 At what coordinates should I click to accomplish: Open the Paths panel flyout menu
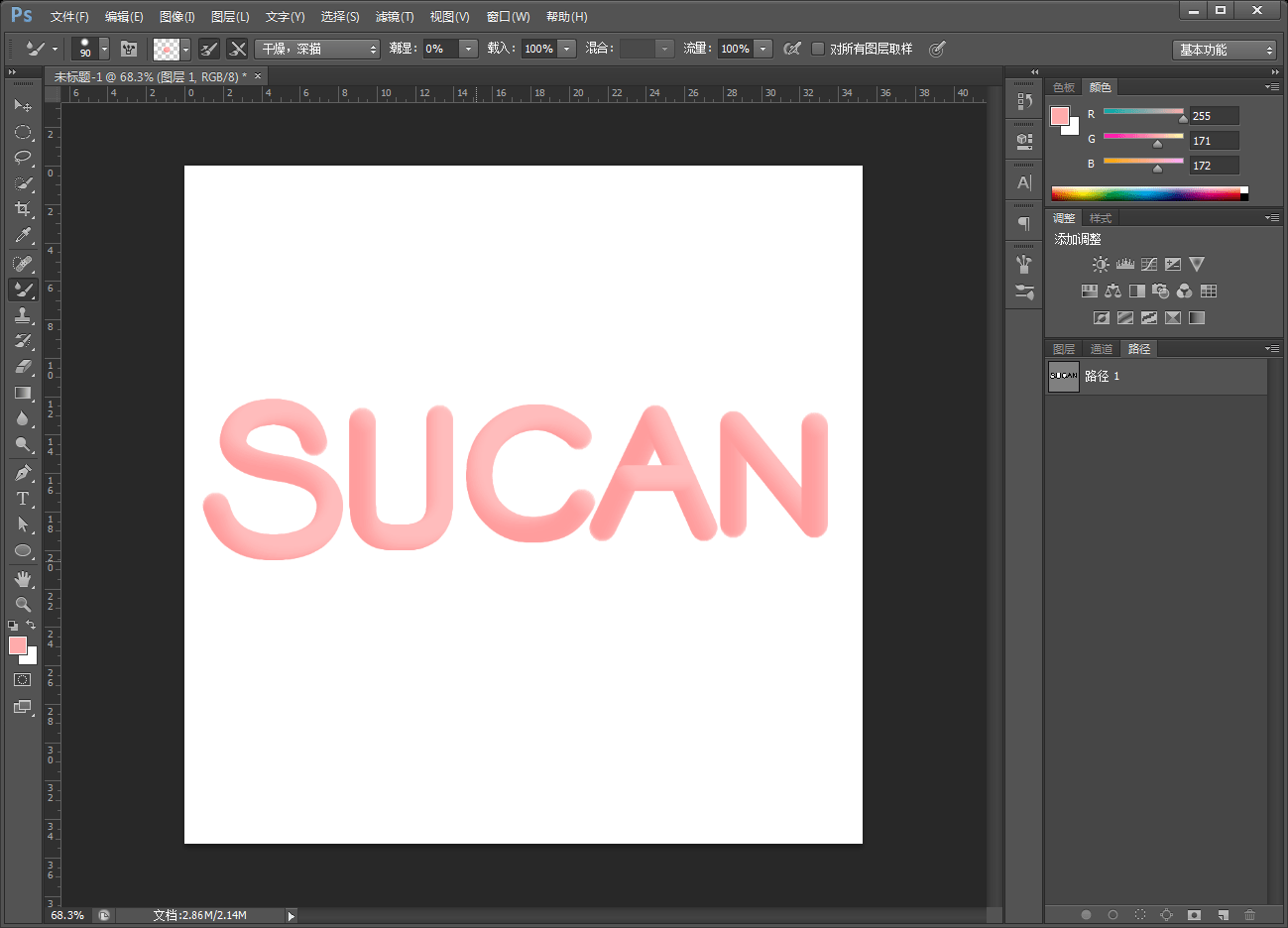(x=1272, y=349)
